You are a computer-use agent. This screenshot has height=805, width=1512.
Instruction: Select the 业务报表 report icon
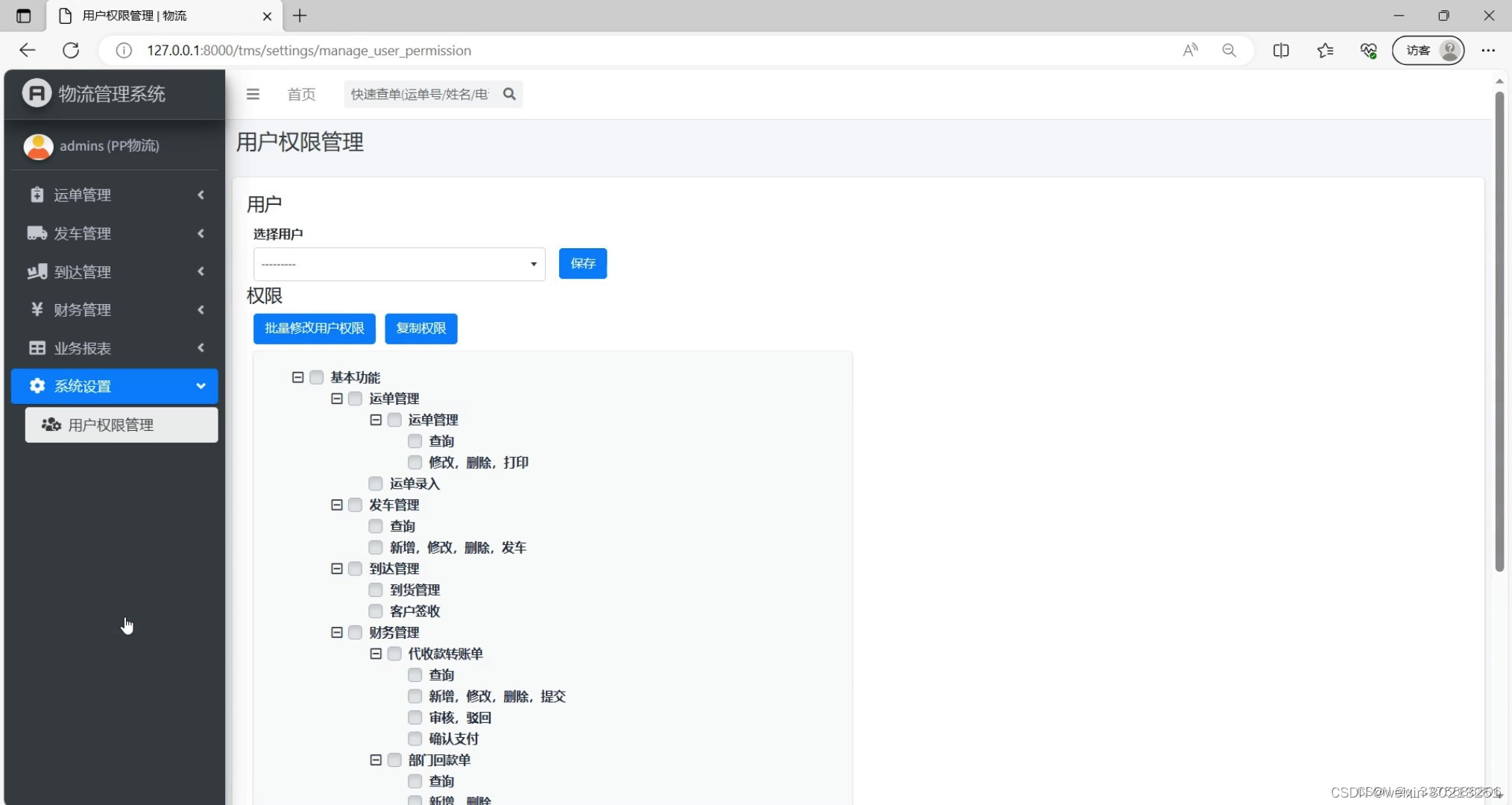(x=36, y=347)
